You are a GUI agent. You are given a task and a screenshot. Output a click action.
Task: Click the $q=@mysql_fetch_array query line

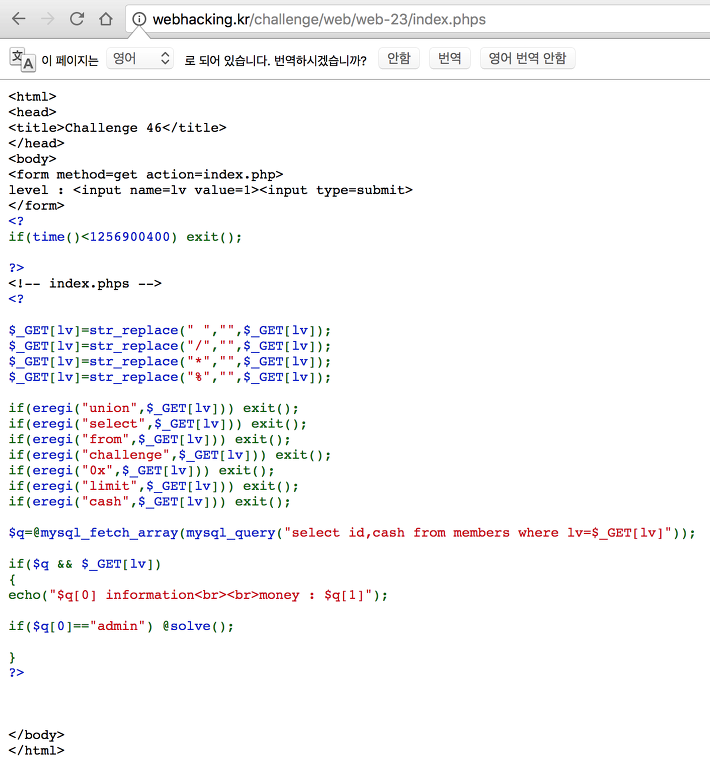352,533
